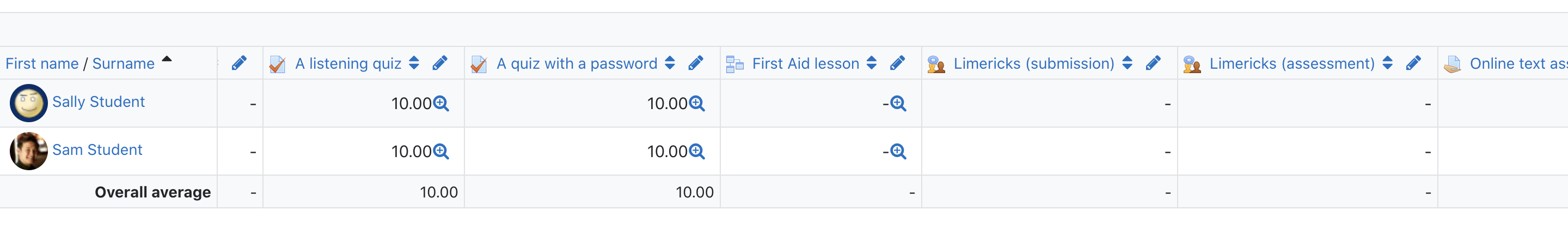1568x240 pixels.
Task: Edit grades for A listening quiz column
Action: click(439, 63)
